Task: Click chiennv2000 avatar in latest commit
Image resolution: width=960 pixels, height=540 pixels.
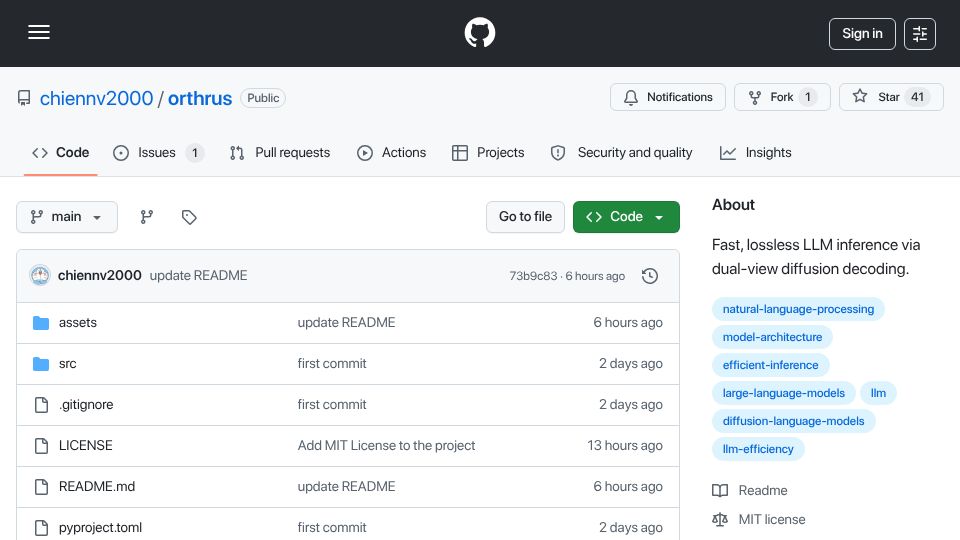Action: 40,276
